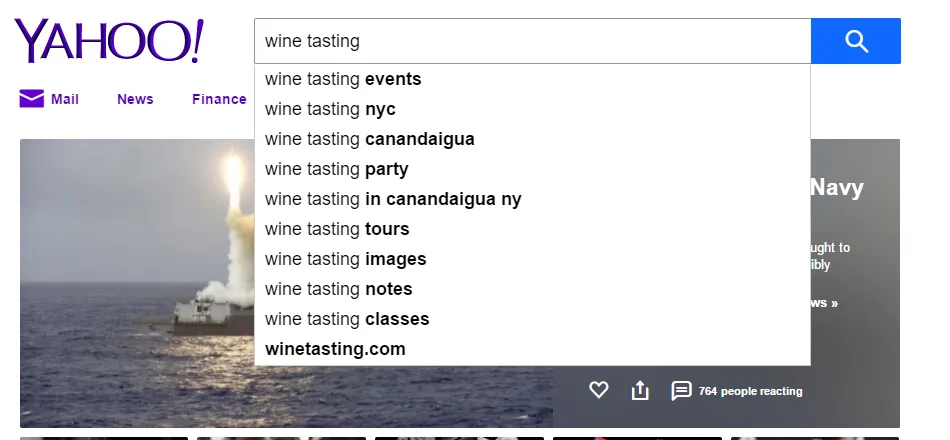The height and width of the screenshot is (440, 950).
Task: Choose the "wine tasting classes" suggestion
Action: 532,319
